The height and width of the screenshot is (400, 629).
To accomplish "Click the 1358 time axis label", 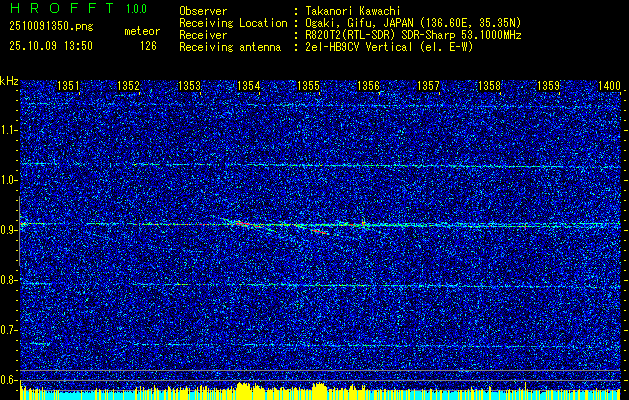I will (489, 85).
